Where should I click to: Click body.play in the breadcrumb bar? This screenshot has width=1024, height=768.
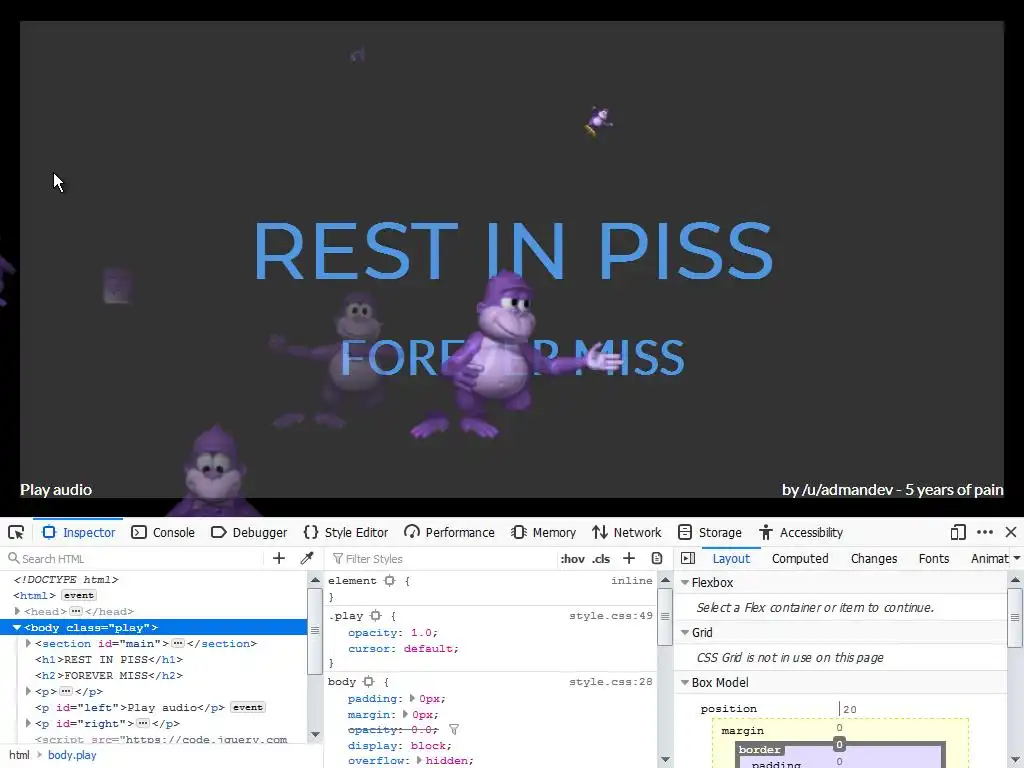tap(72, 755)
